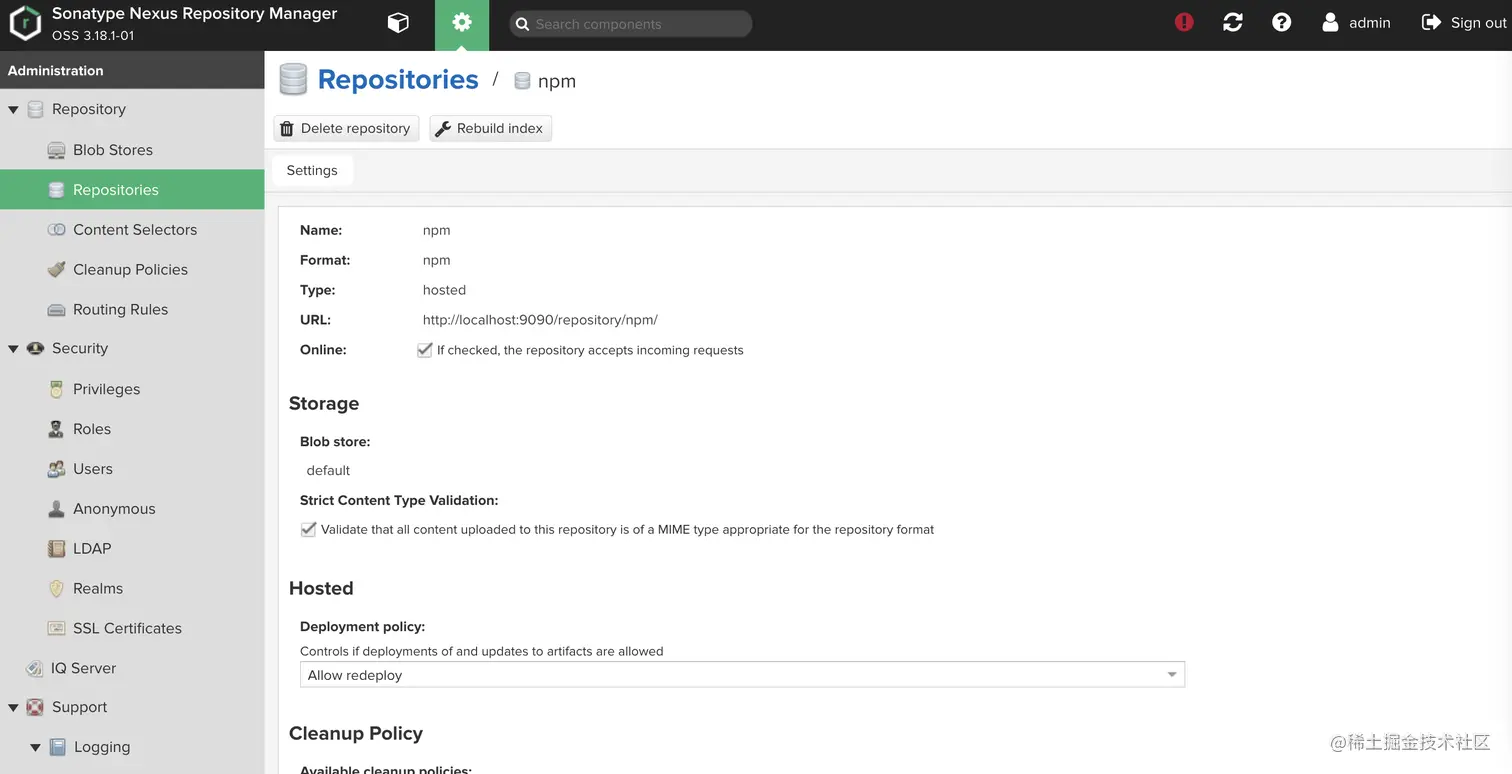The image size is (1512, 774).
Task: Collapse the Repository tree section
Action: [x=13, y=110]
